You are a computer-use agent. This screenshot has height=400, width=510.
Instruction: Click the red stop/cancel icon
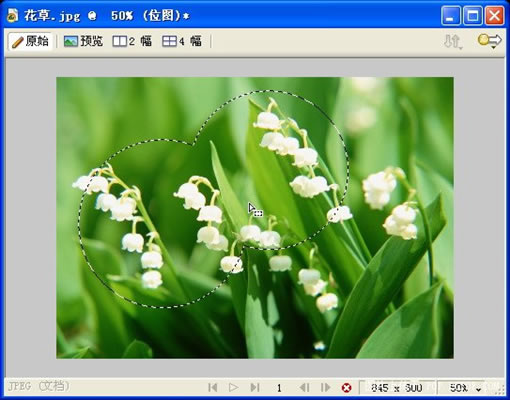tap(347, 388)
